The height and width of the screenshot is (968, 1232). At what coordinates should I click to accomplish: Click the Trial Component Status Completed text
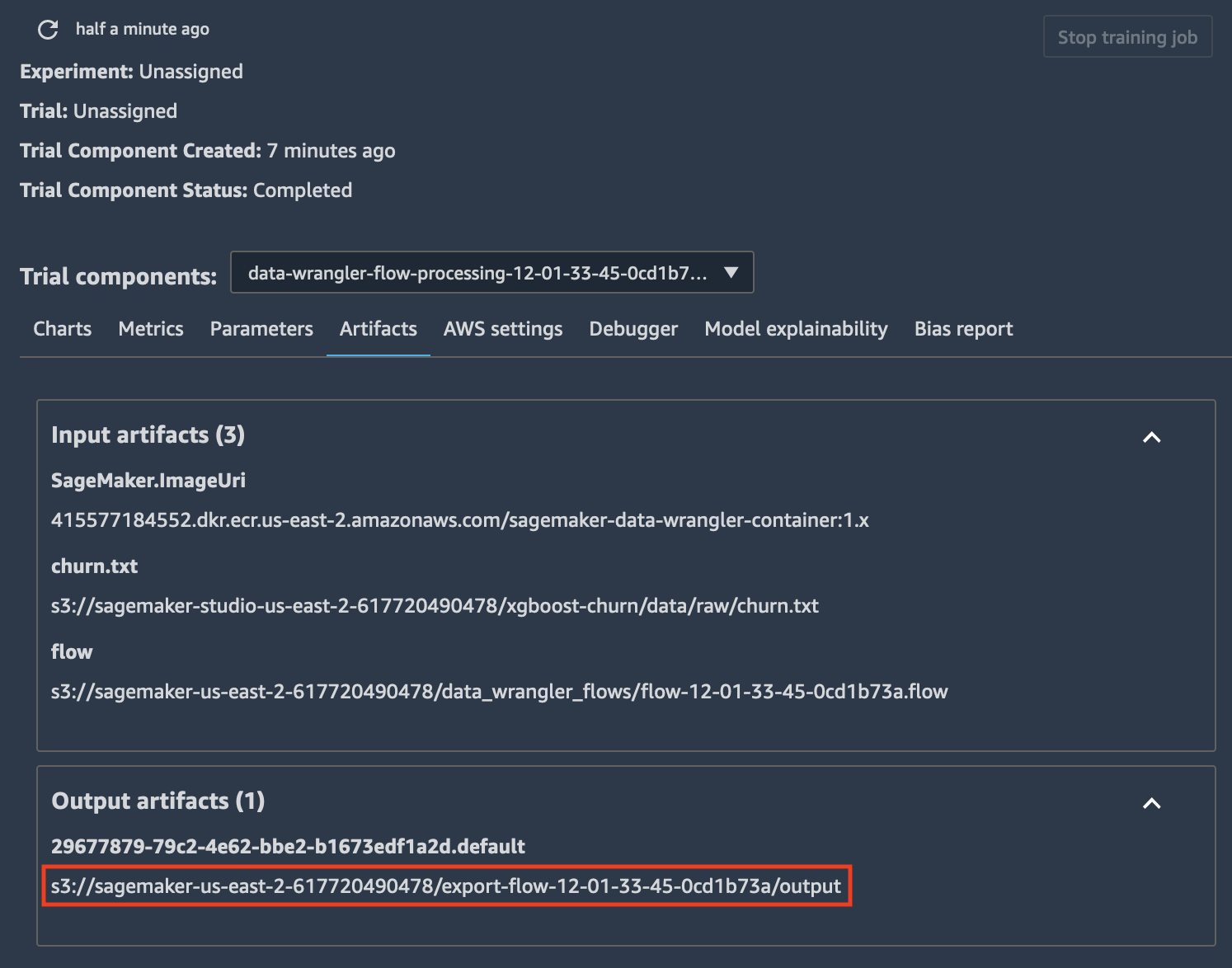coord(186,190)
